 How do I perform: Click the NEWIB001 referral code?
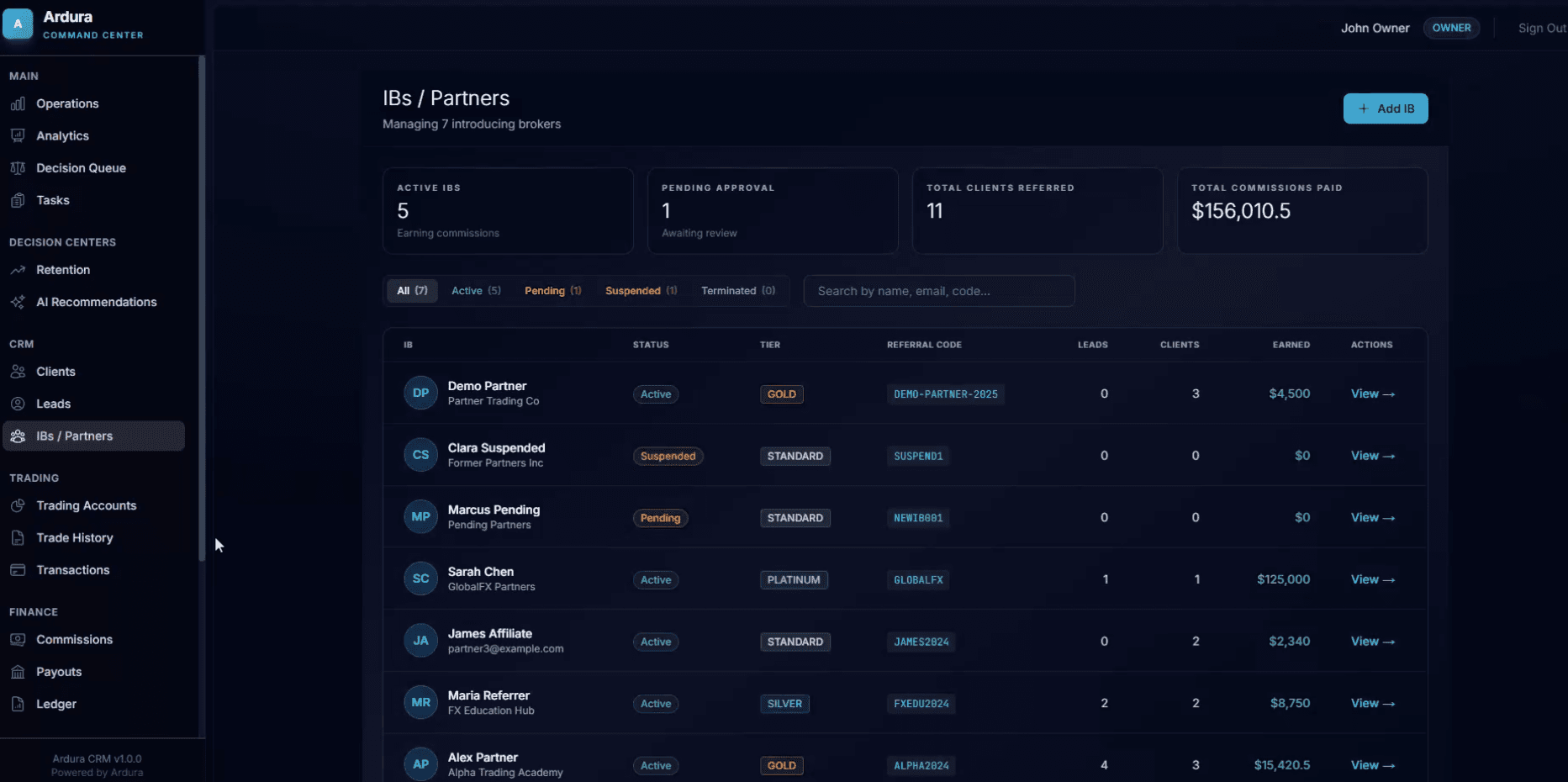[x=918, y=518]
